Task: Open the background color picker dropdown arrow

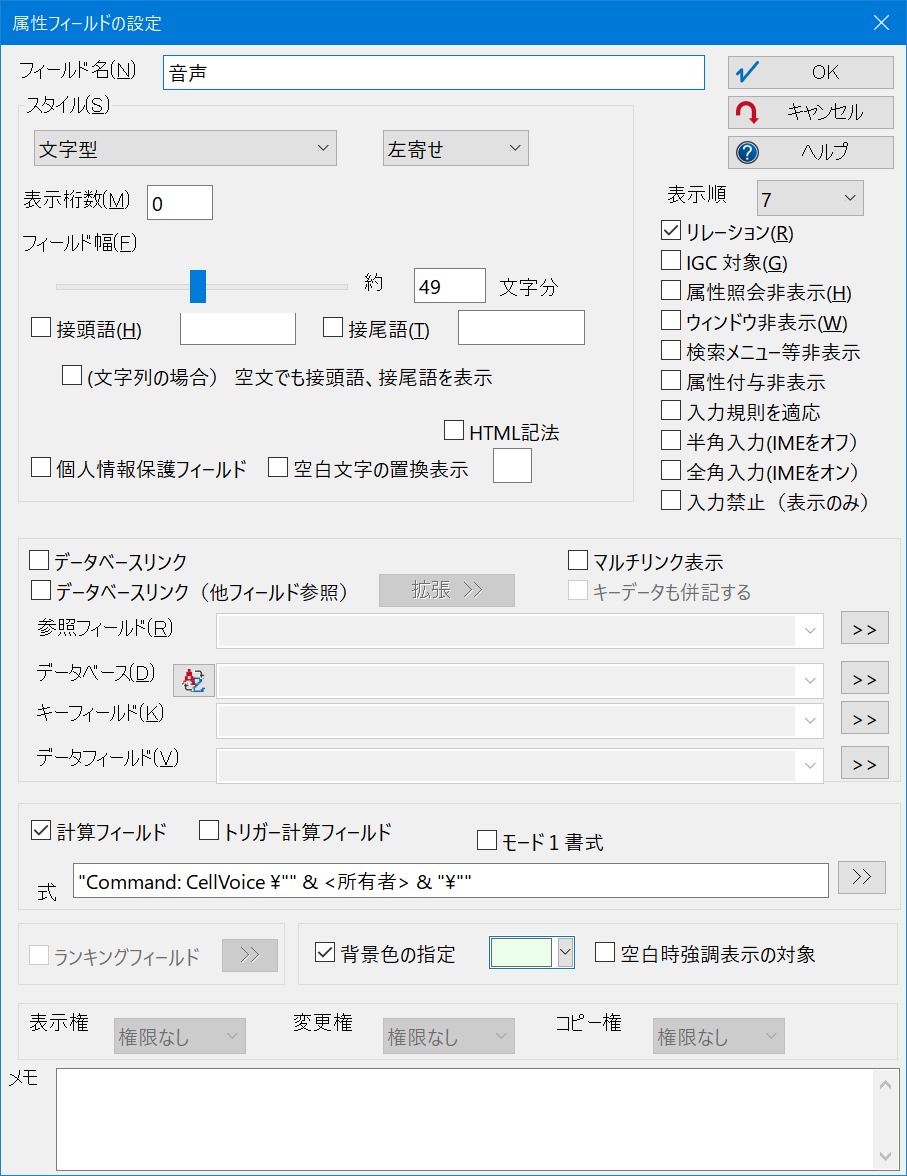Action: pos(566,953)
